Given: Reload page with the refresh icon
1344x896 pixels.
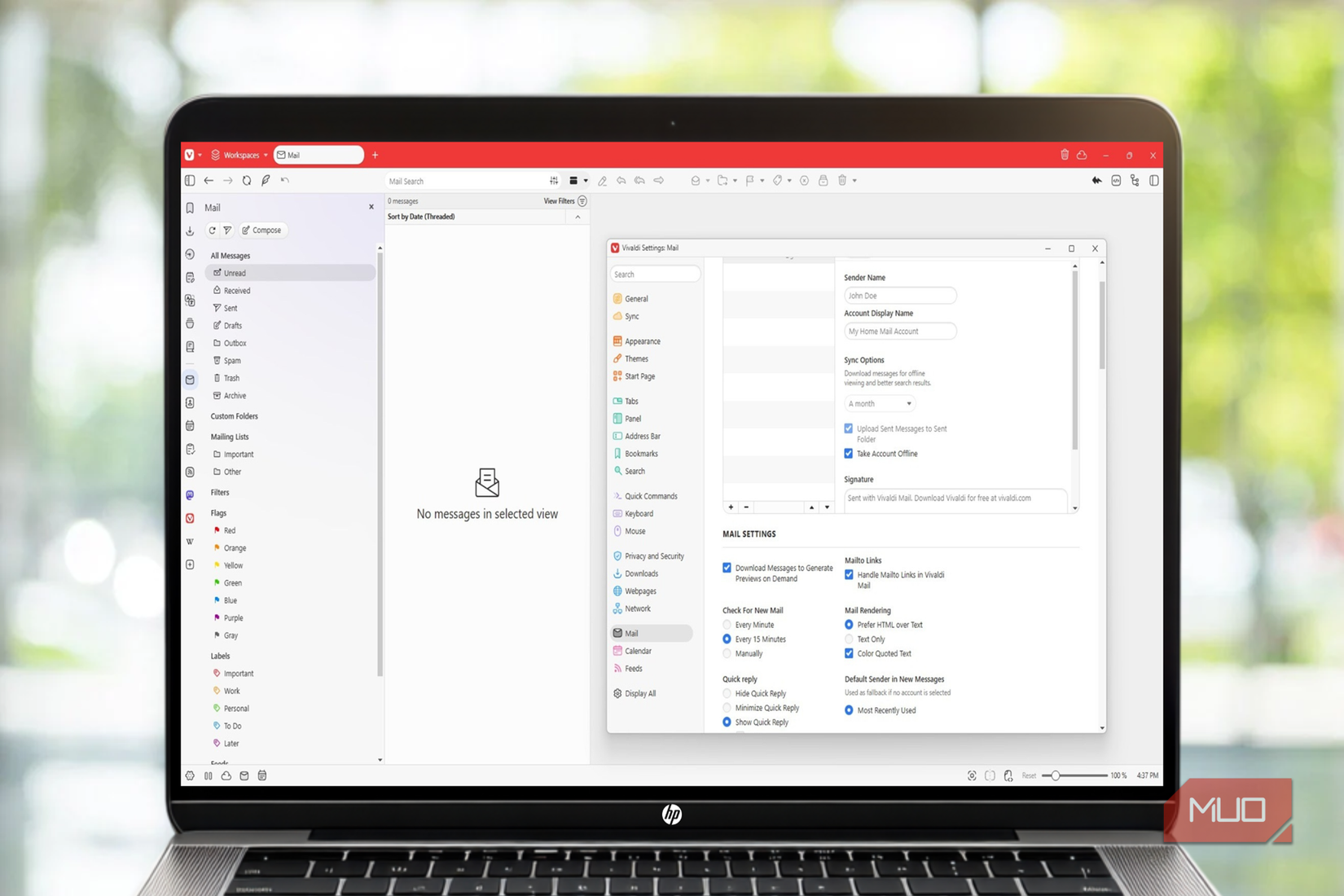Looking at the screenshot, I should click(x=247, y=181).
